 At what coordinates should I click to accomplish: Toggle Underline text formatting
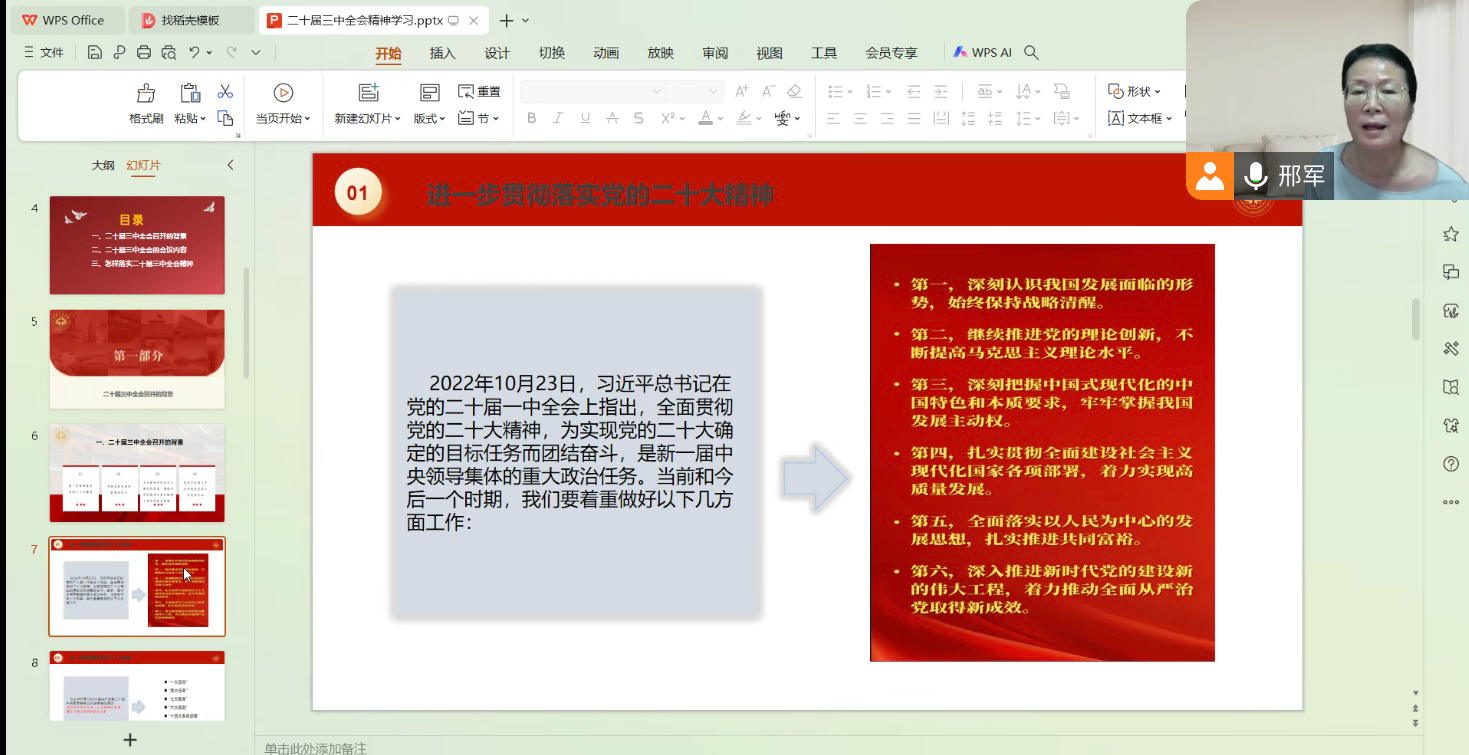(585, 118)
